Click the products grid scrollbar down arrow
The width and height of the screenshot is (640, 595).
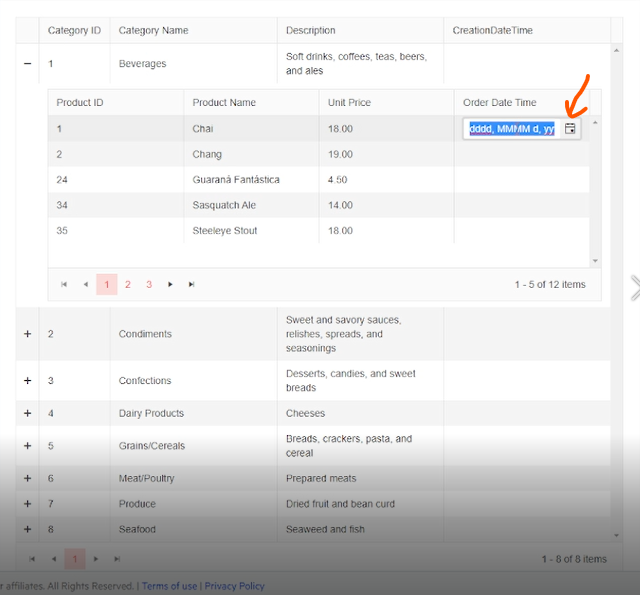[x=596, y=261]
